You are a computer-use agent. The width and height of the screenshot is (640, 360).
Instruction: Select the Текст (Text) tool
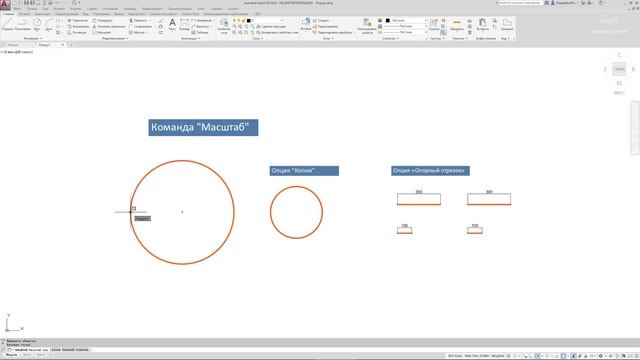click(x=172, y=24)
